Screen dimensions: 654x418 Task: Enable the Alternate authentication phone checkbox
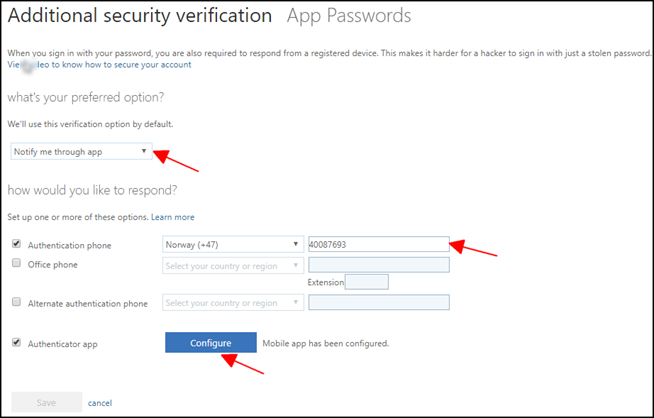(x=16, y=302)
